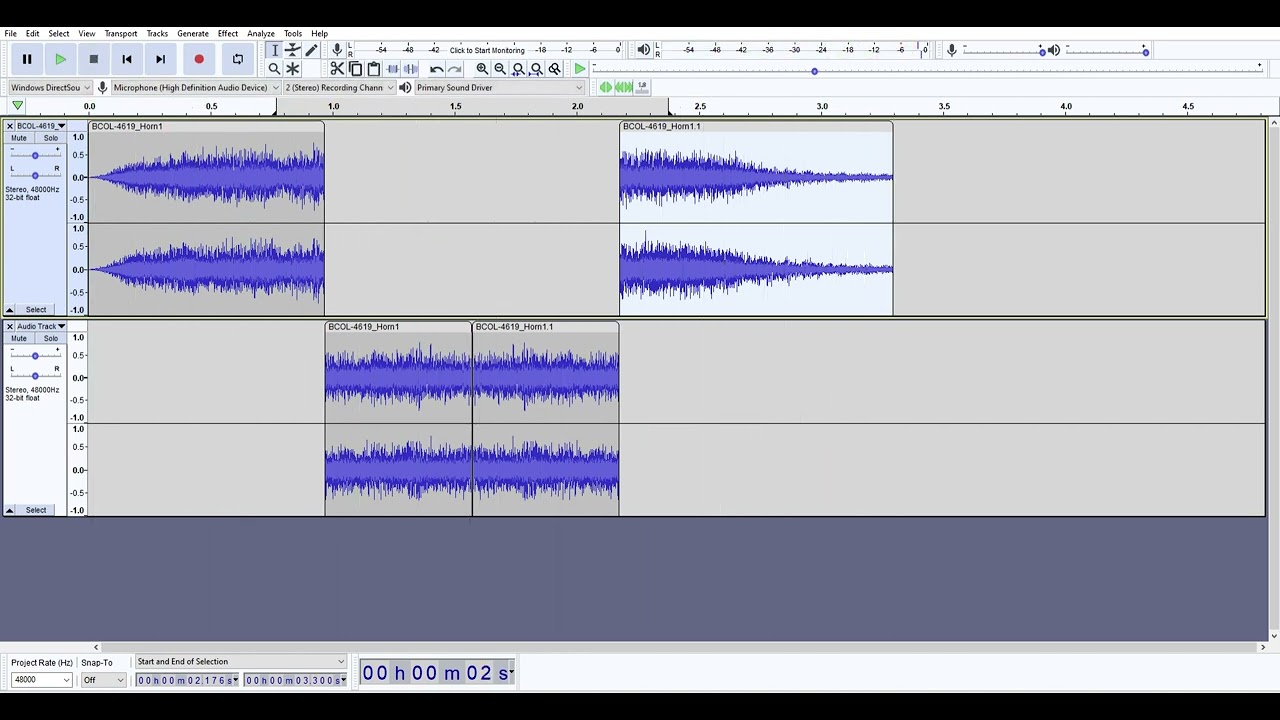Collapse the Audio Track with arrow
This screenshot has width=1280, height=720.
point(10,510)
